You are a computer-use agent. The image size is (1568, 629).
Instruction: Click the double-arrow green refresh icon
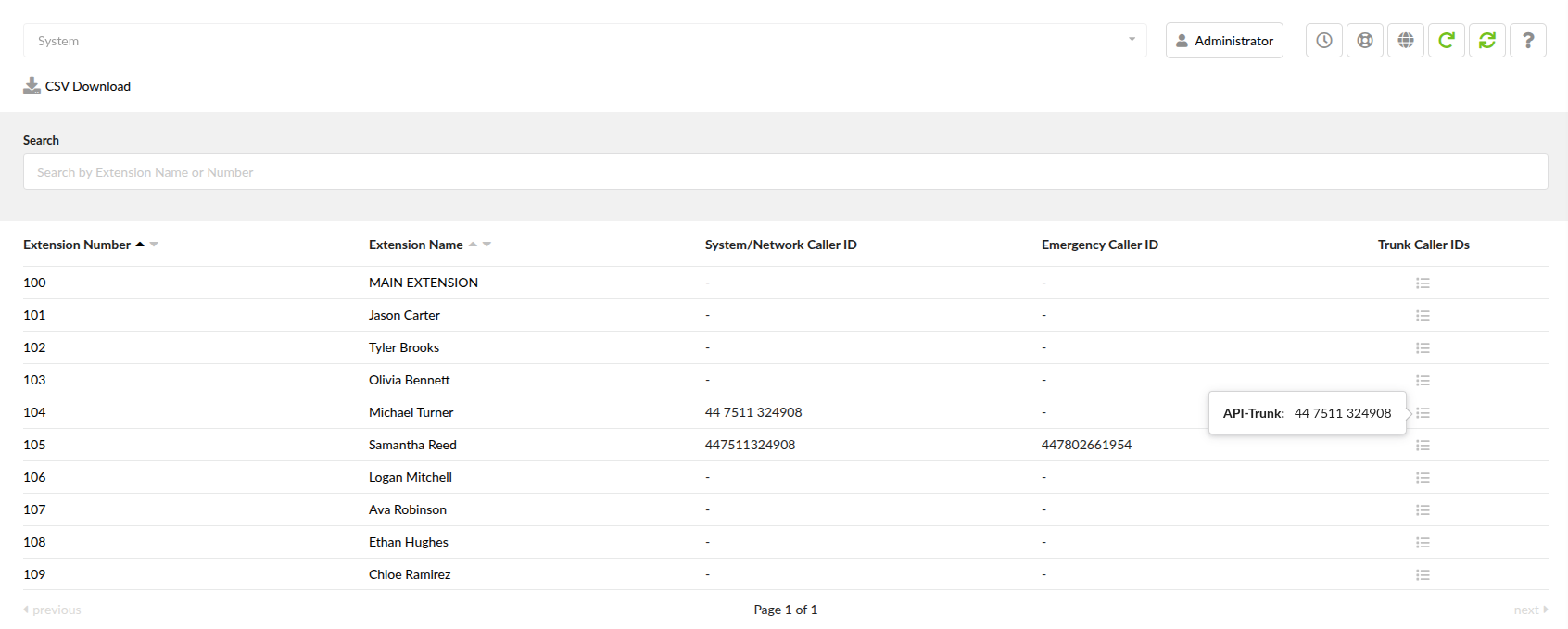1486,41
